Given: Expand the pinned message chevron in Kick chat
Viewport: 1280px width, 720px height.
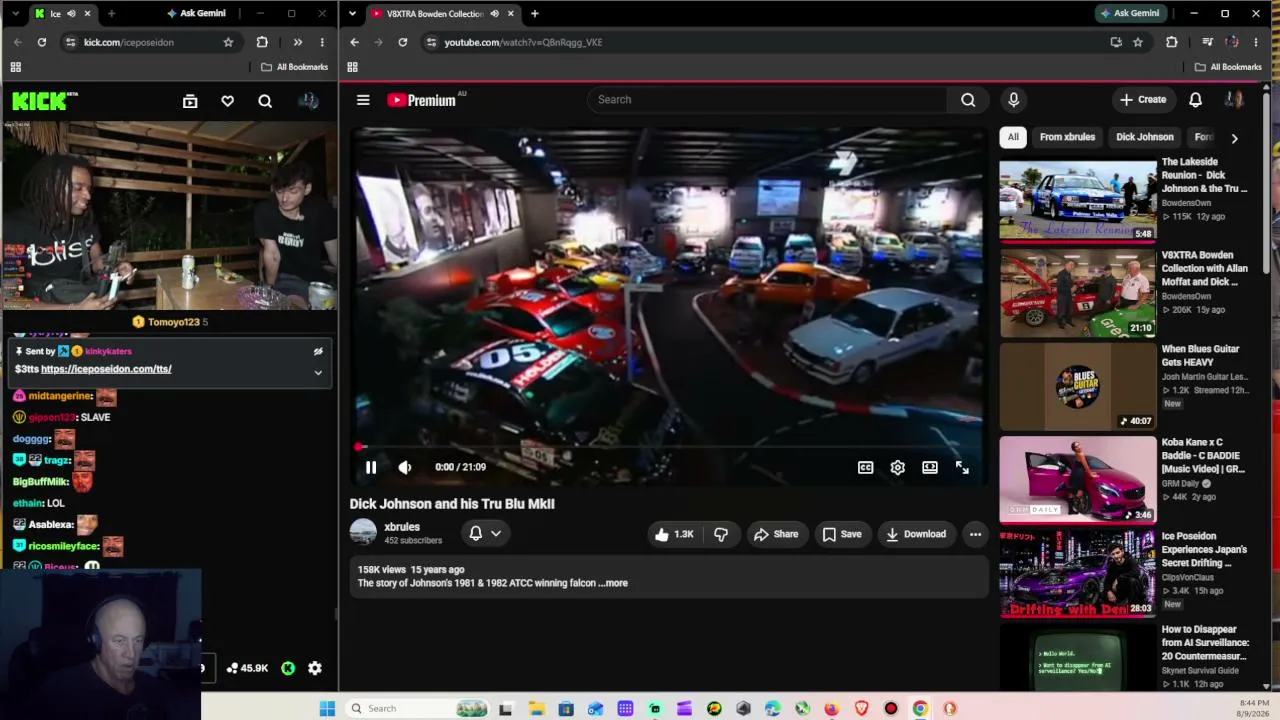Looking at the screenshot, I should 318,373.
